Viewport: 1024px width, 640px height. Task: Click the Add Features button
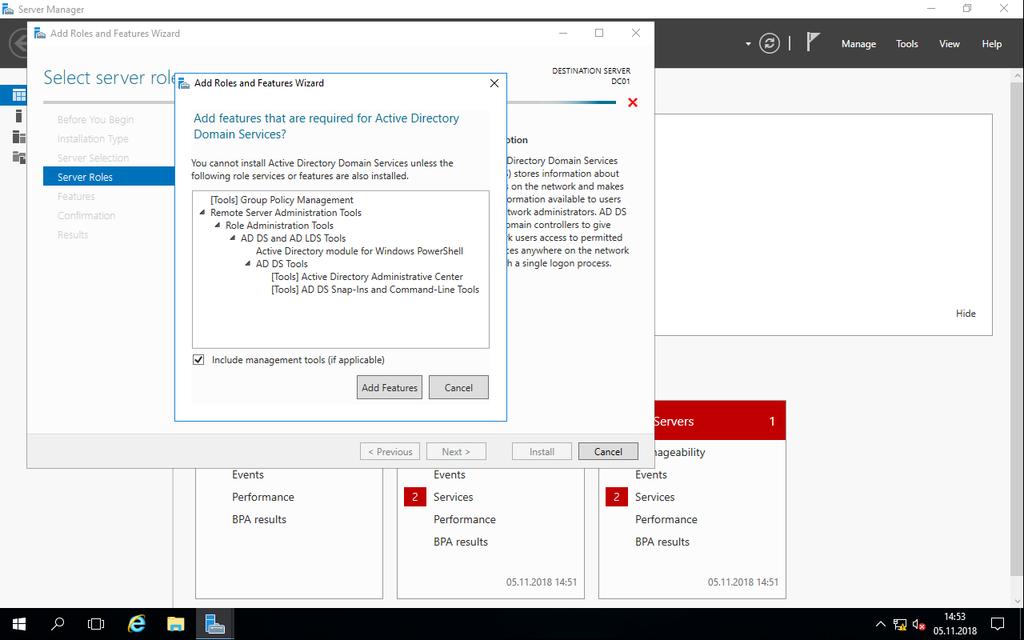pyautogui.click(x=389, y=387)
